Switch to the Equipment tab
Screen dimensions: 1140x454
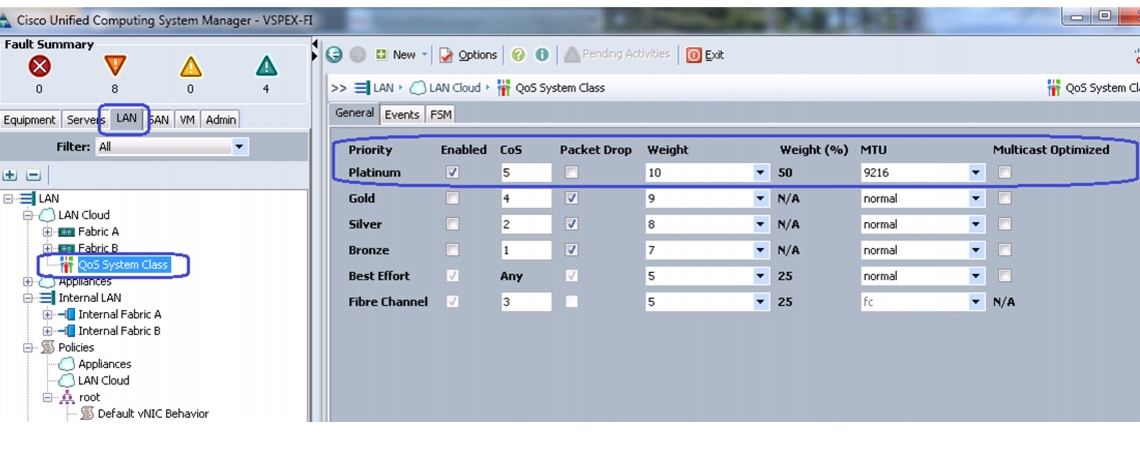tap(29, 120)
